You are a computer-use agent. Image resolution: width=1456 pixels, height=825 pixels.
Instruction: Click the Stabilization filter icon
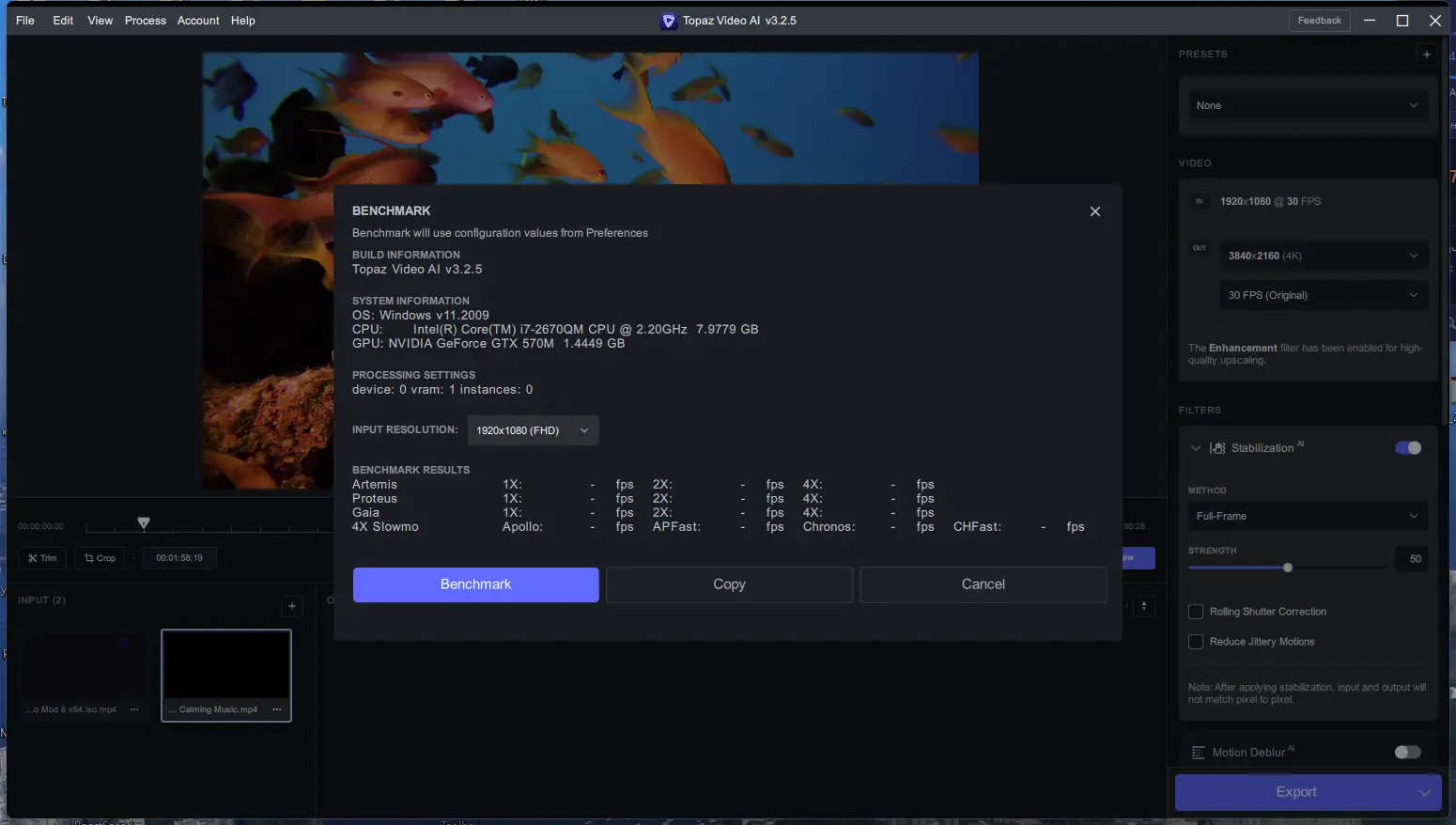coord(1217,448)
